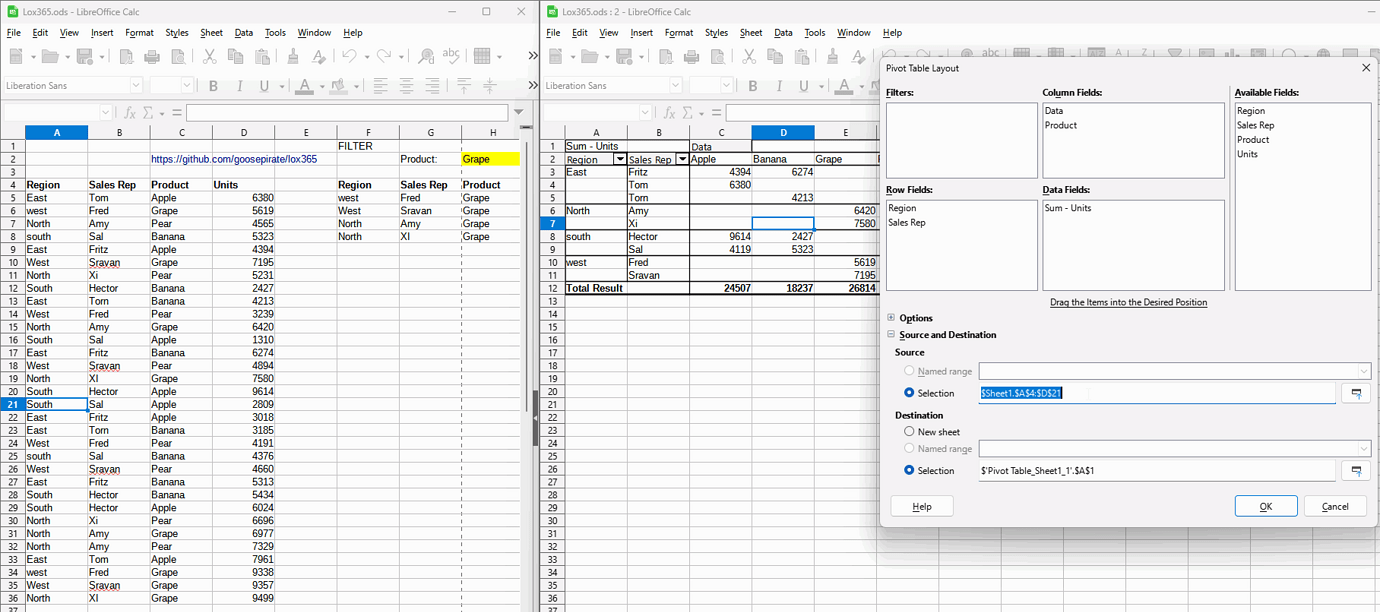Open the Data menu

coord(243,32)
